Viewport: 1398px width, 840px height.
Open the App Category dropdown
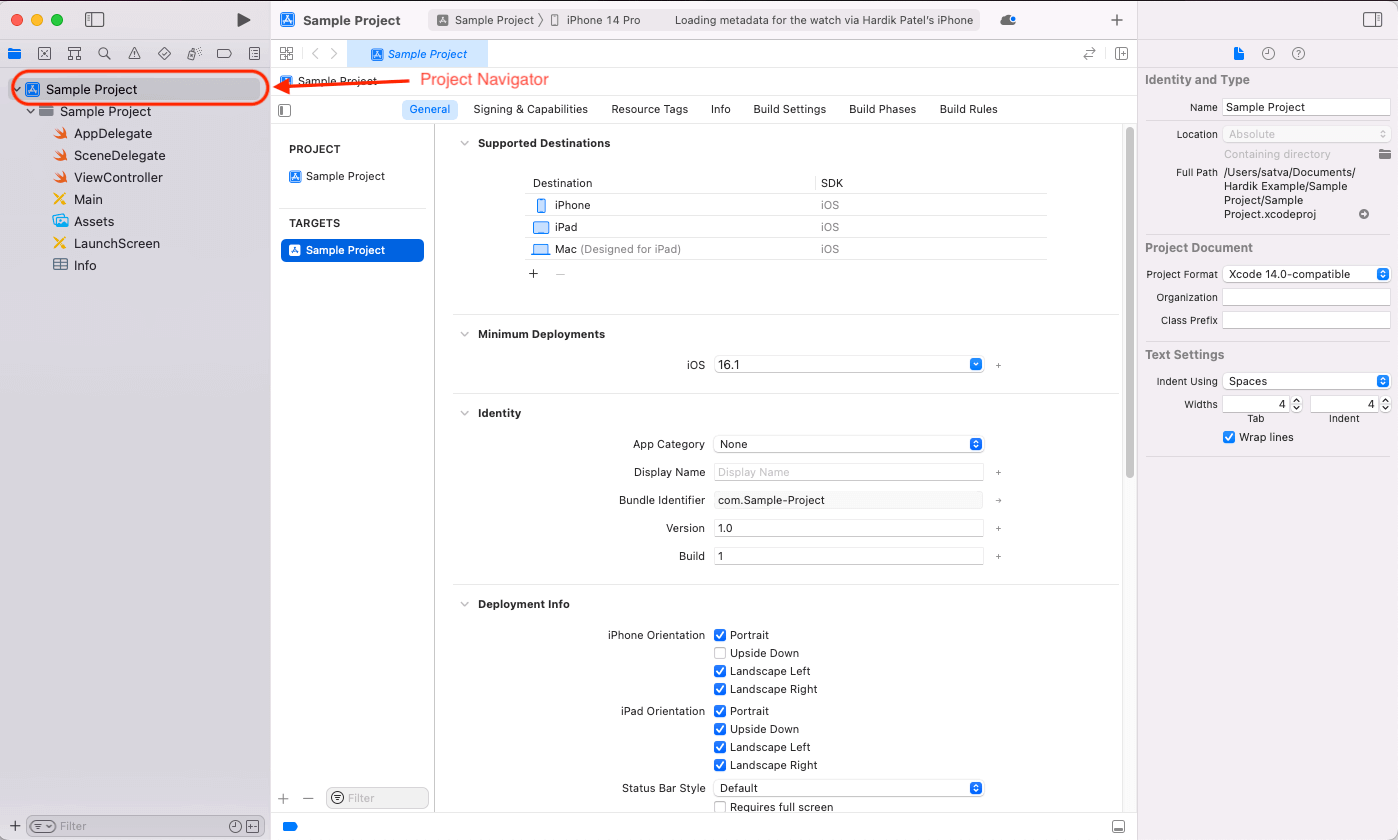849,444
